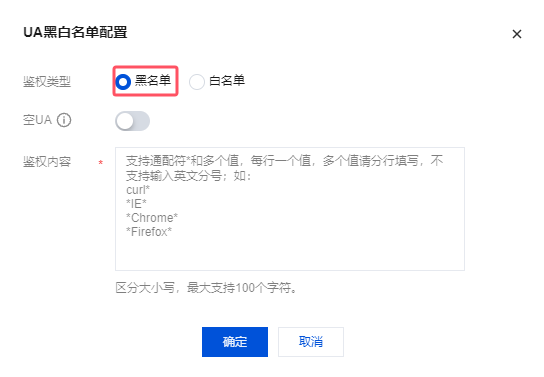
Task: Click the 区分大小写 hint text
Action: coord(145,288)
